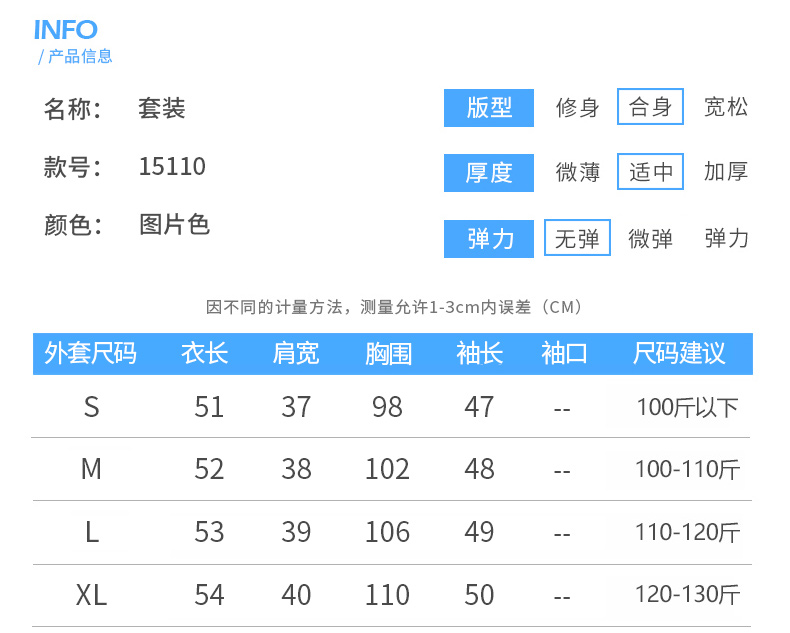Screen dimensions: 790x633
Task: Click the INFO heading
Action: click(x=65, y=29)
